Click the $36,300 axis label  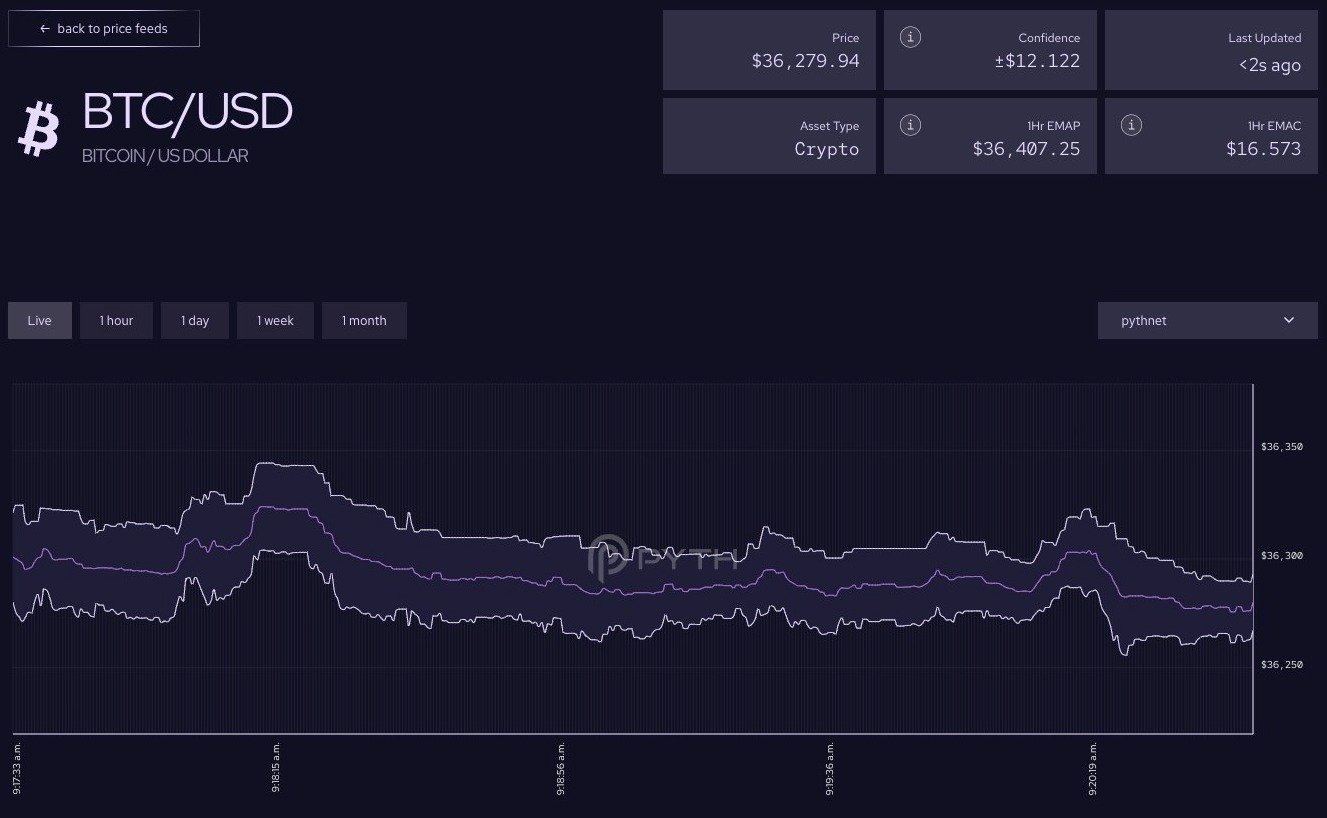(1282, 555)
